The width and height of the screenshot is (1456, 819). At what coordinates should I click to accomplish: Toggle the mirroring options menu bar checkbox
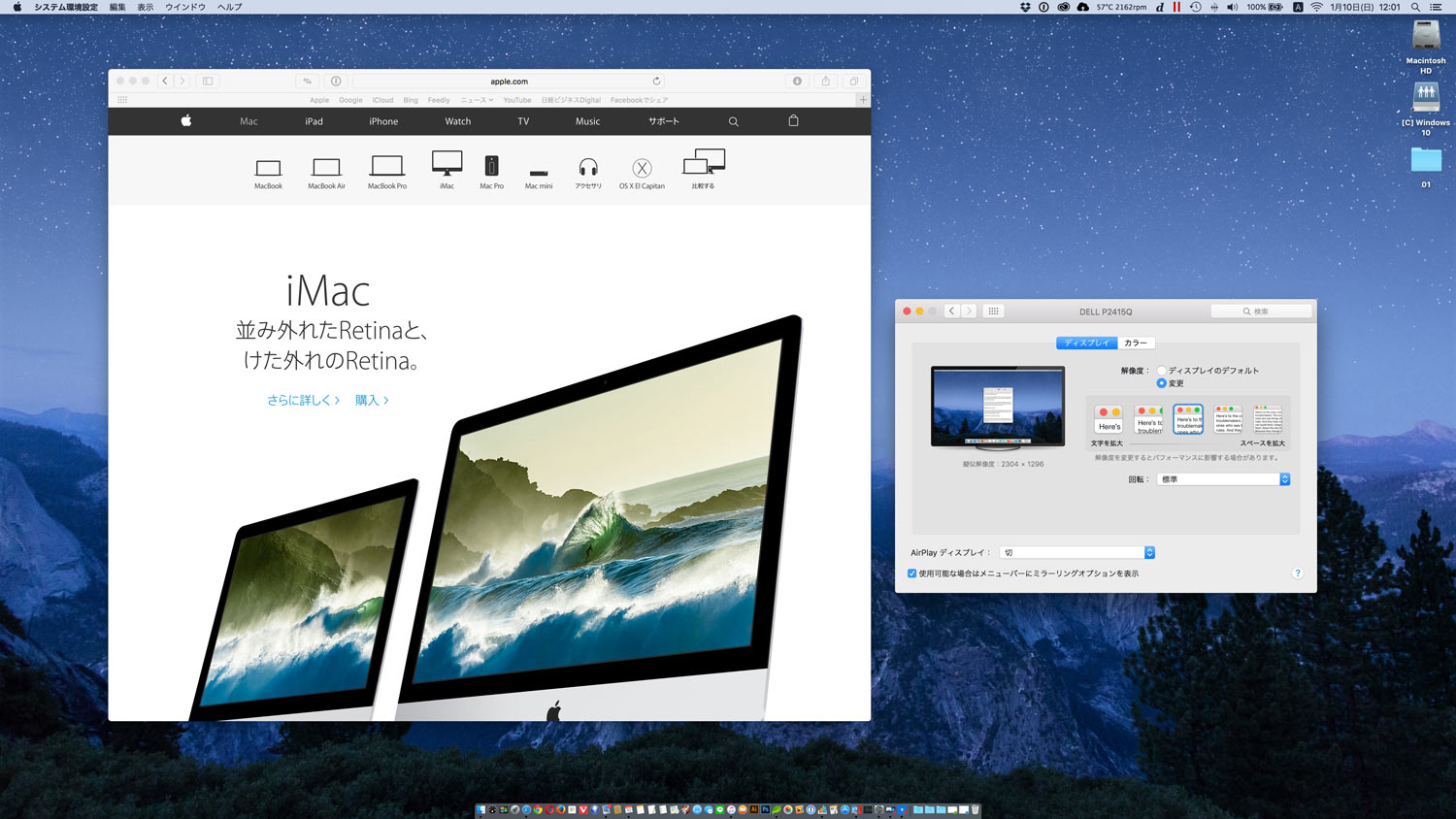click(x=911, y=573)
